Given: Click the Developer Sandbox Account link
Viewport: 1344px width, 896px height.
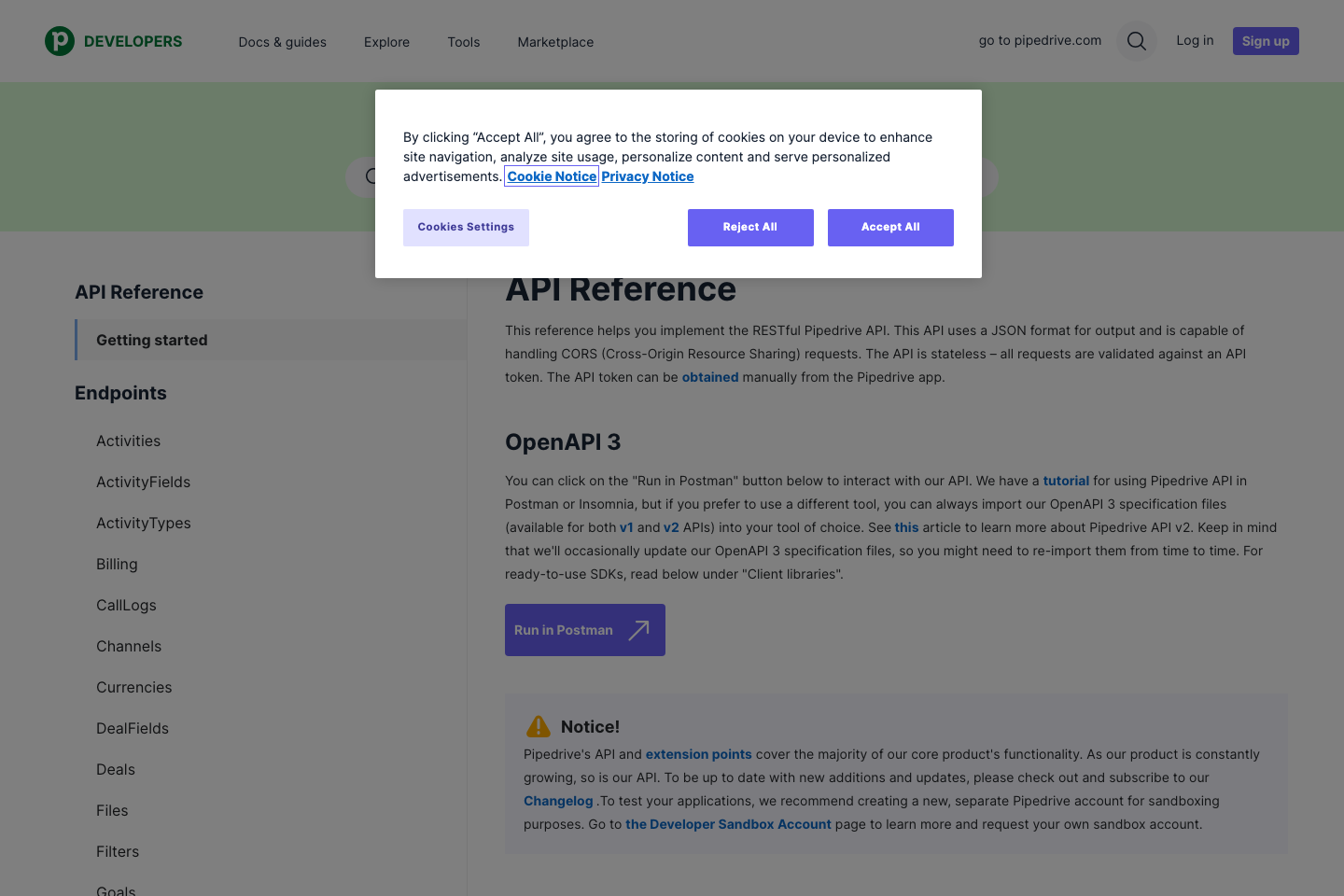Looking at the screenshot, I should 728,824.
